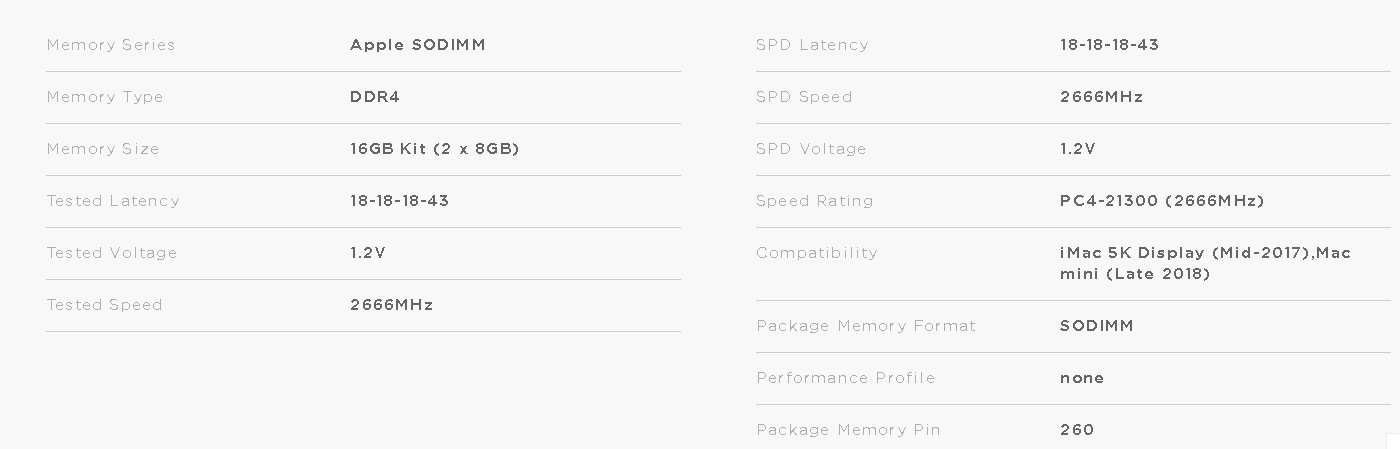Select the DDR4 value
This screenshot has height=449, width=1400.
[375, 97]
